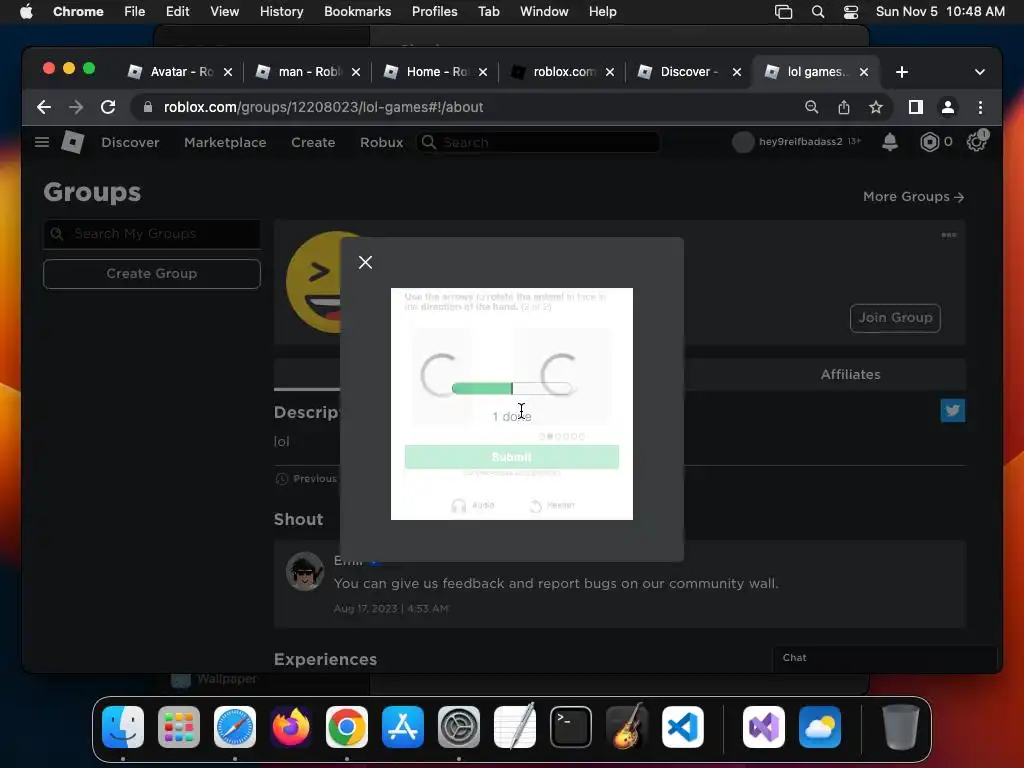Click the browser forward arrow

click(x=76, y=107)
